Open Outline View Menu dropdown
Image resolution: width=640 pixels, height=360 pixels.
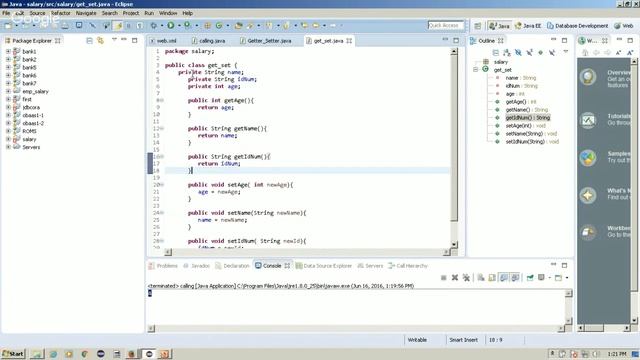(x=566, y=52)
